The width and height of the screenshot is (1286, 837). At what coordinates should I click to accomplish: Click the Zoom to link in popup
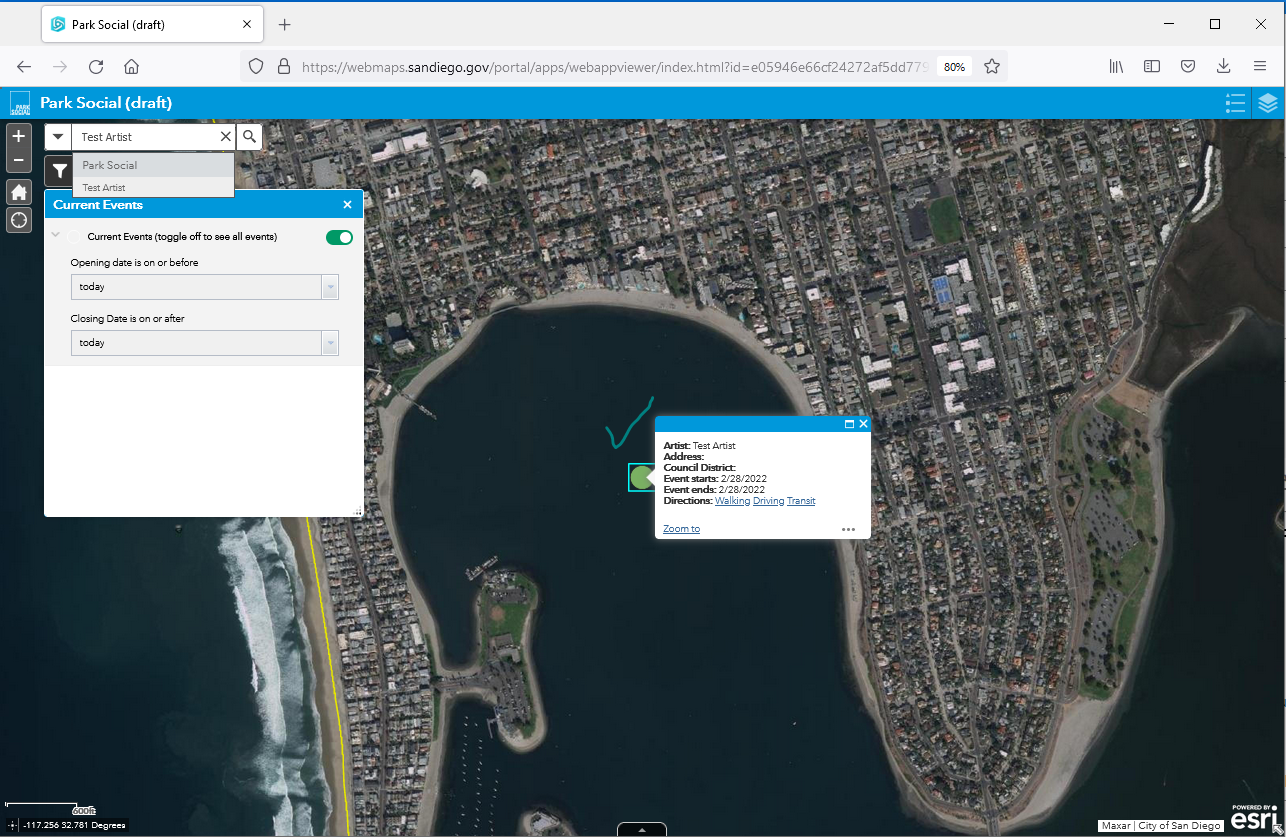(681, 529)
